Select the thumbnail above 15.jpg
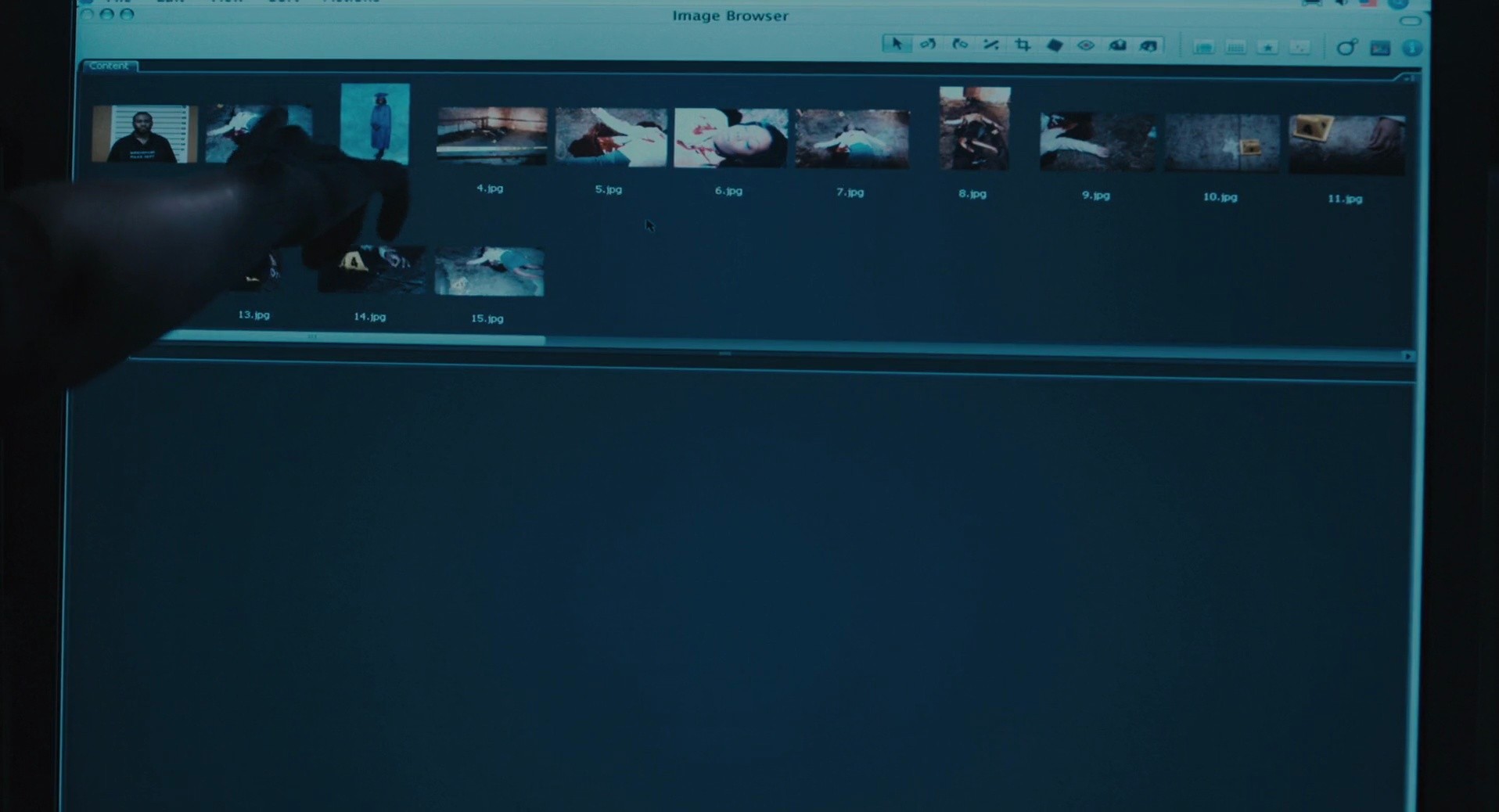1499x812 pixels. pyautogui.click(x=489, y=271)
